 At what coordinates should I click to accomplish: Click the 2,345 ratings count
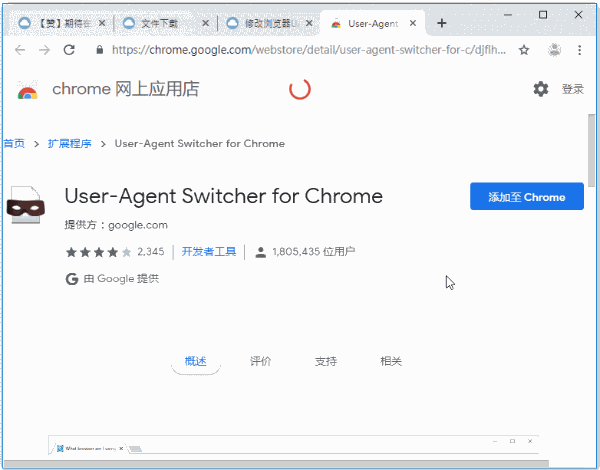[151, 251]
